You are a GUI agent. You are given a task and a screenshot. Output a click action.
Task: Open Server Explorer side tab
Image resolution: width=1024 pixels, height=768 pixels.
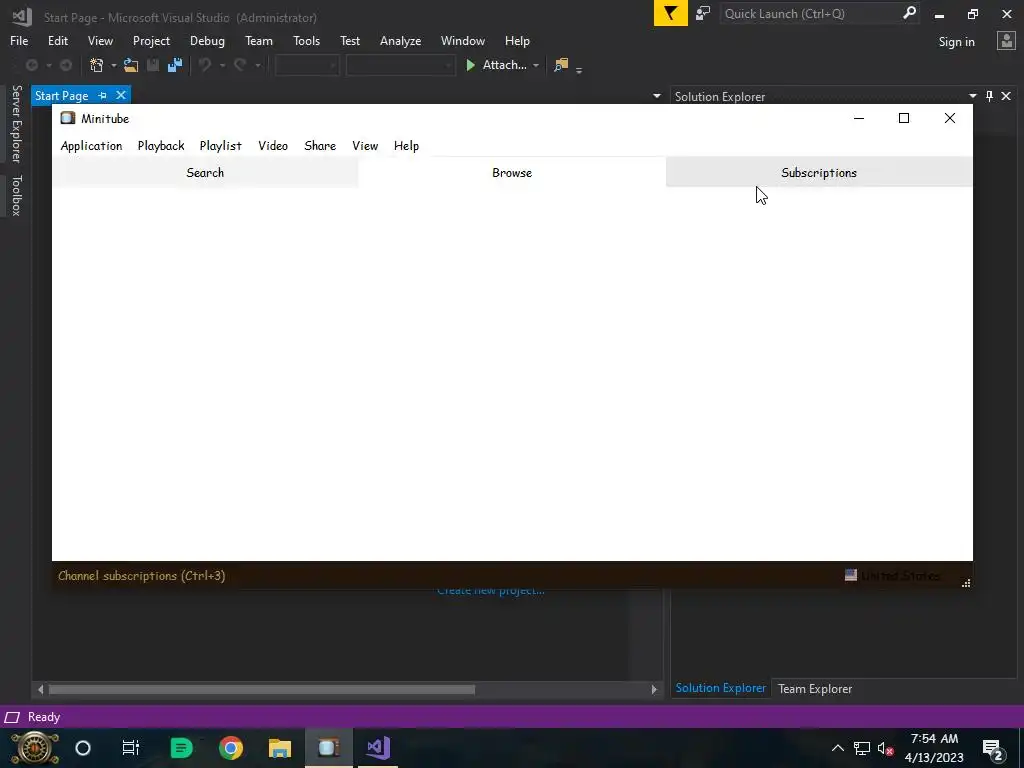pos(16,123)
